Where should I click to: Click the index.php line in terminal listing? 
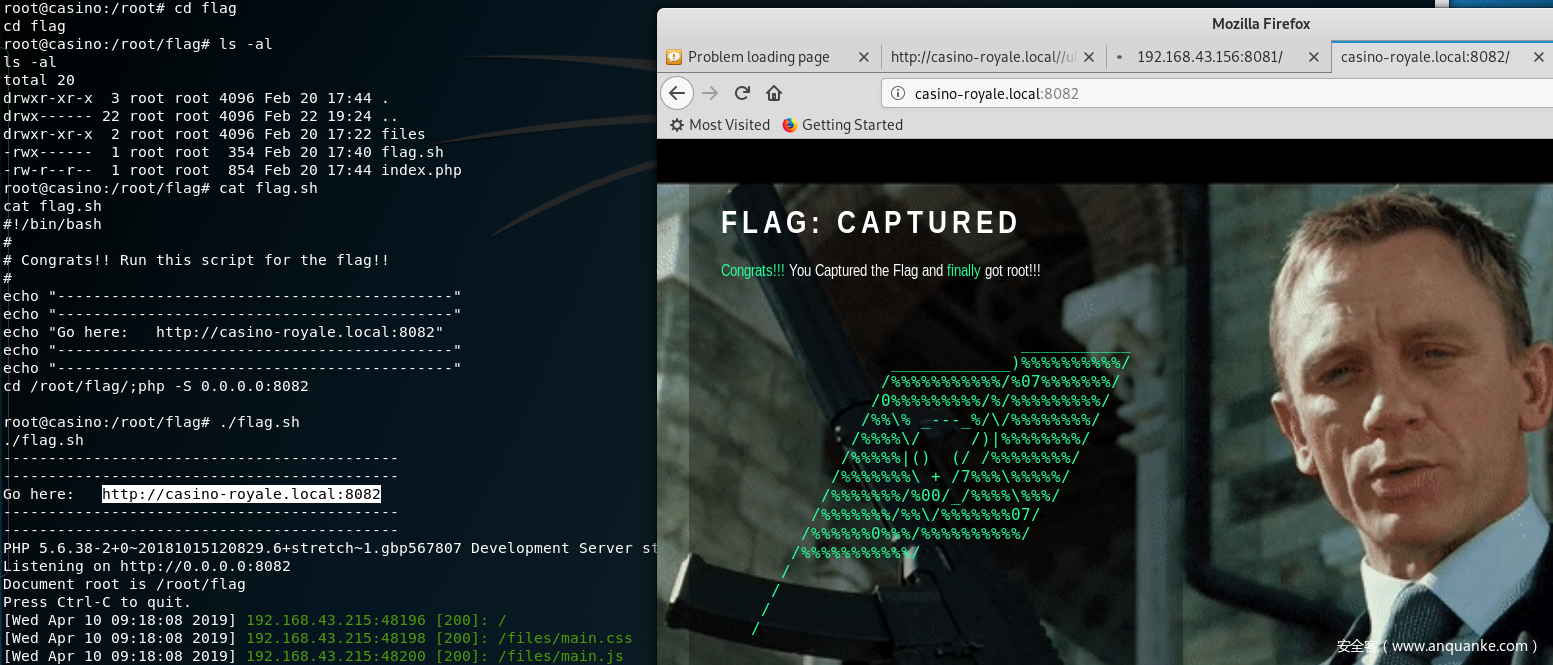click(x=232, y=170)
